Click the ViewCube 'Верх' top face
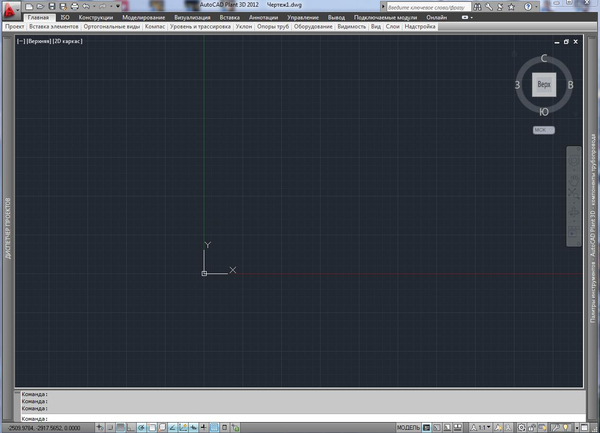Viewport: 600px width, 433px height. [x=543, y=87]
